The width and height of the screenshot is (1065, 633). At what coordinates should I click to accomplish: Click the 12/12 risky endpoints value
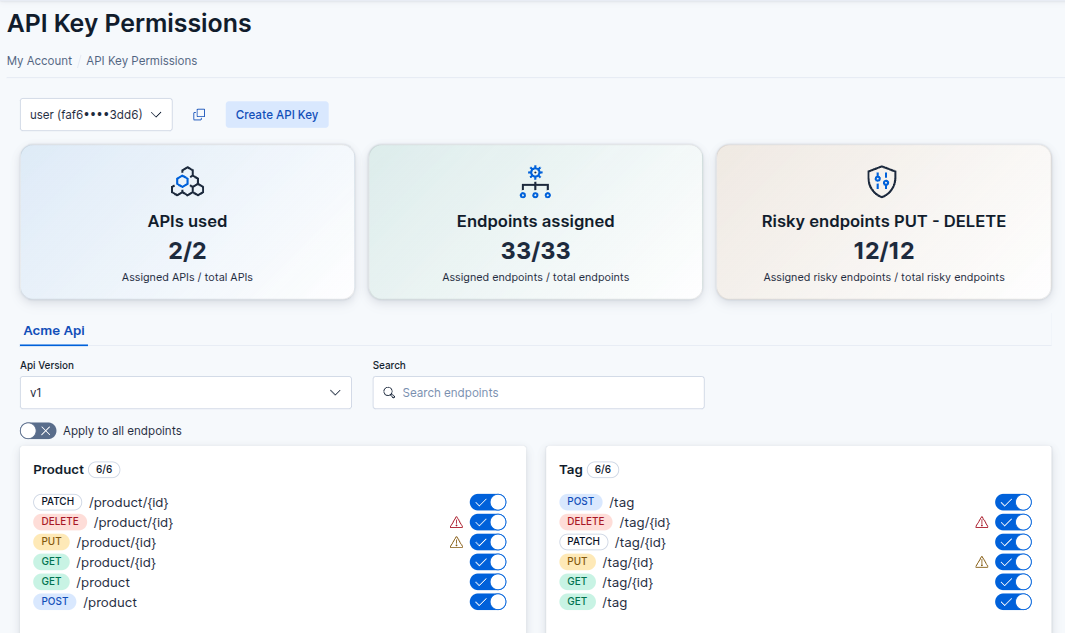884,251
